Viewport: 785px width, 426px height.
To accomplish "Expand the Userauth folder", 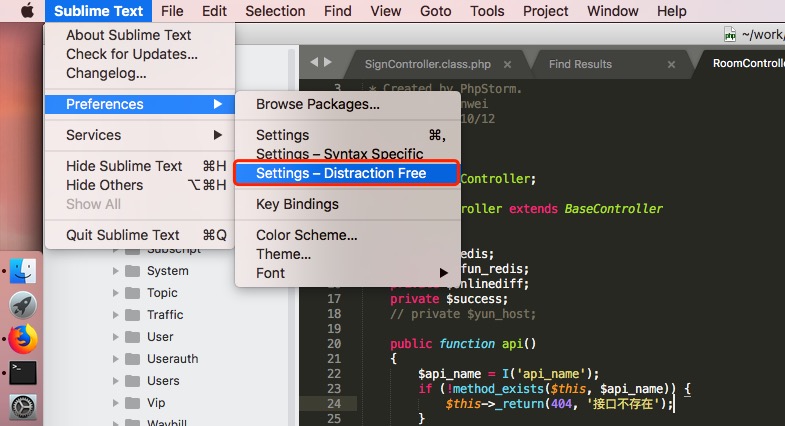I will click(x=115, y=359).
